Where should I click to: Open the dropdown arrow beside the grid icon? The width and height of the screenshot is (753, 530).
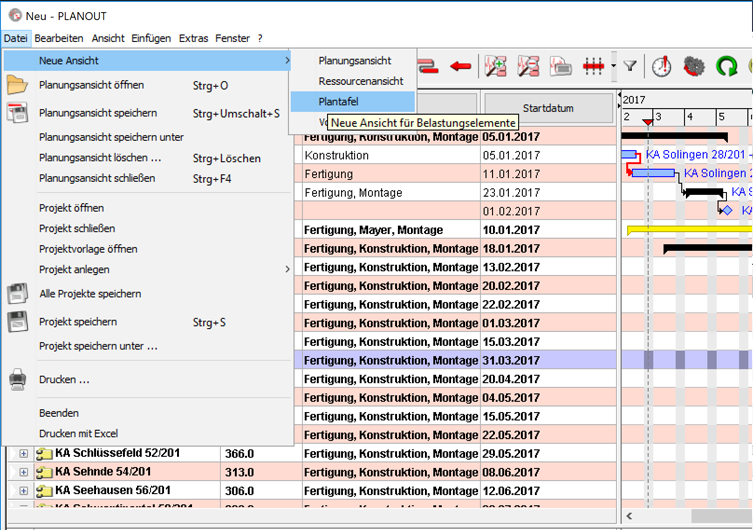[x=613, y=66]
